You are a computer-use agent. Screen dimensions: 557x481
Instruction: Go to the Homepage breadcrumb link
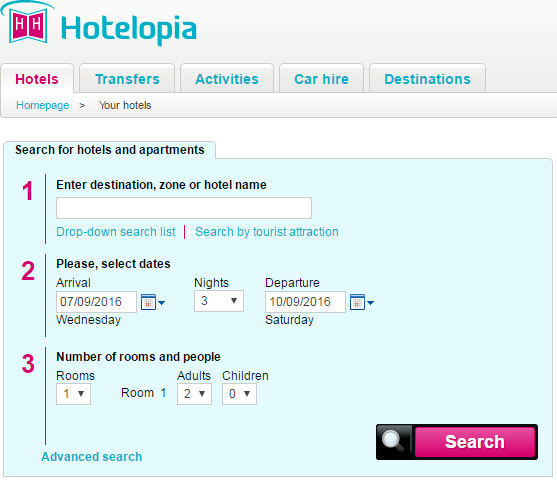click(x=43, y=105)
